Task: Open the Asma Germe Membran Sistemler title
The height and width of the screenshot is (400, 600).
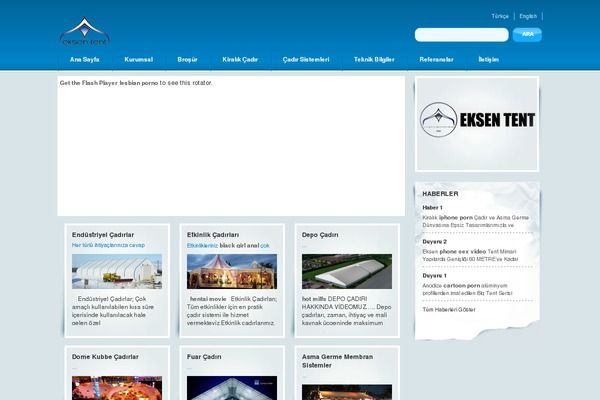Action: (x=337, y=361)
